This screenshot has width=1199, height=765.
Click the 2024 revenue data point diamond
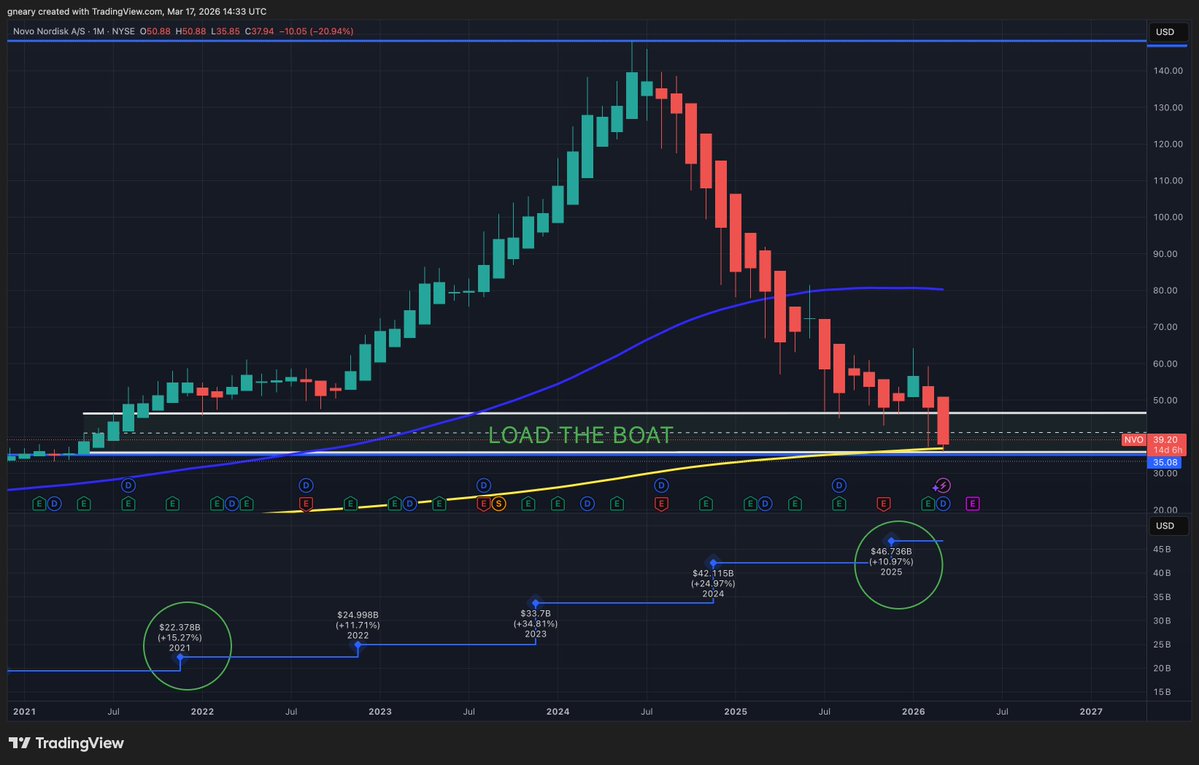[x=713, y=563]
